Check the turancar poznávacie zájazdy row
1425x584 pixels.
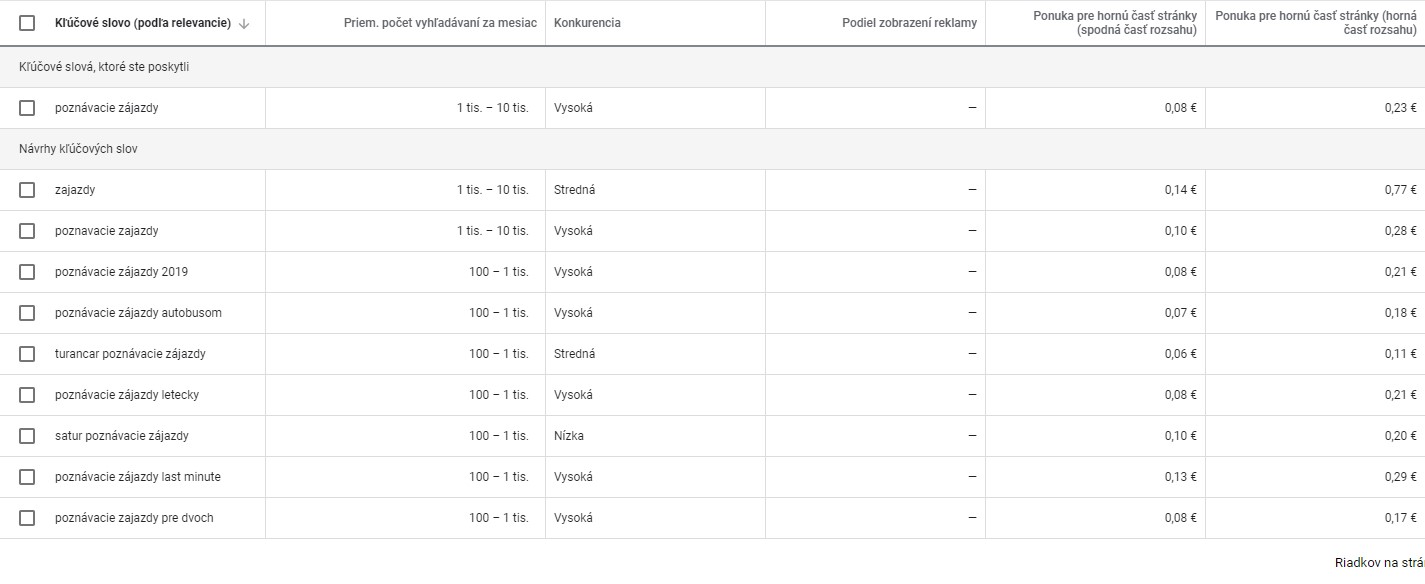[27, 354]
